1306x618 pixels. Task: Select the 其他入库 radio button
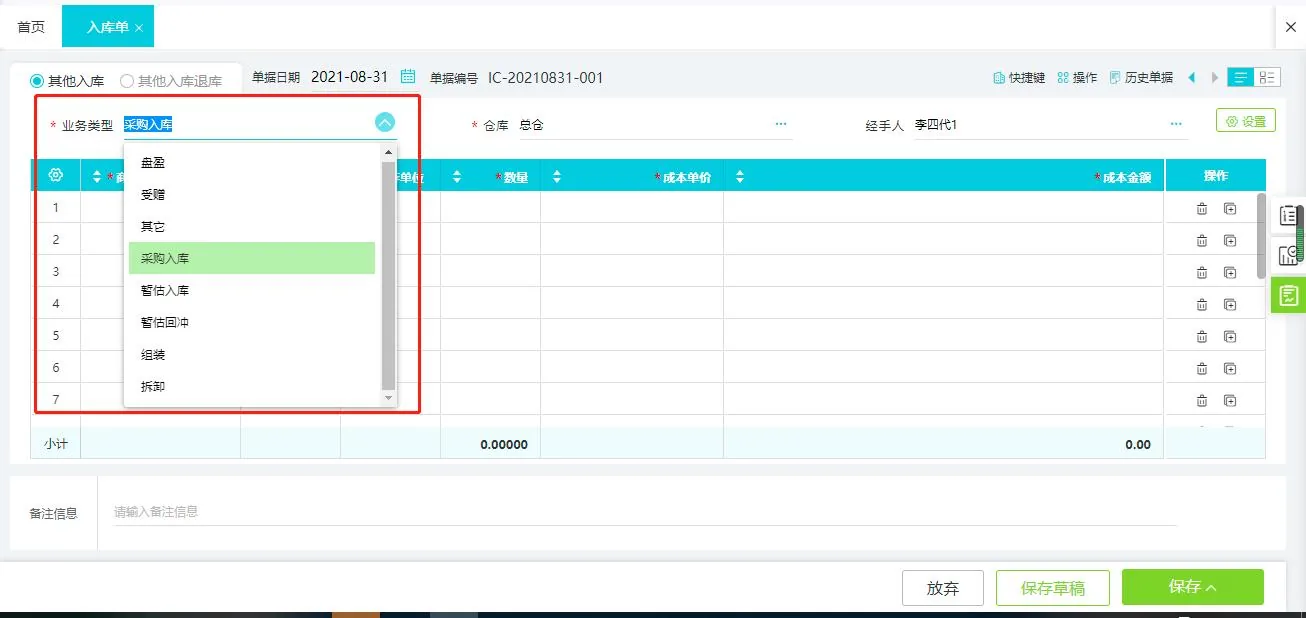[x=37, y=81]
